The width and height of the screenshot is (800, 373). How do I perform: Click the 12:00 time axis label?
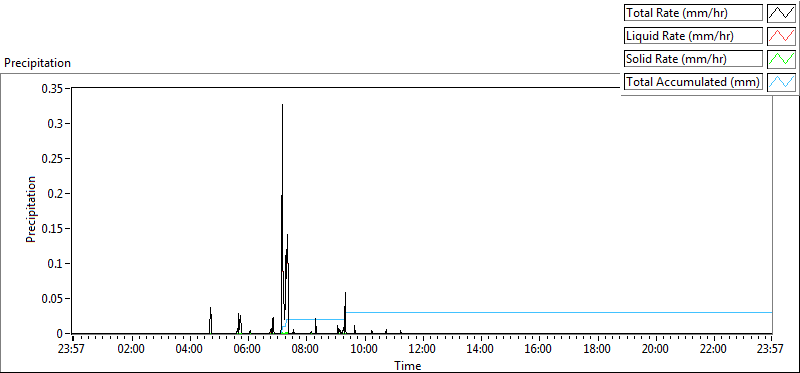click(x=423, y=349)
